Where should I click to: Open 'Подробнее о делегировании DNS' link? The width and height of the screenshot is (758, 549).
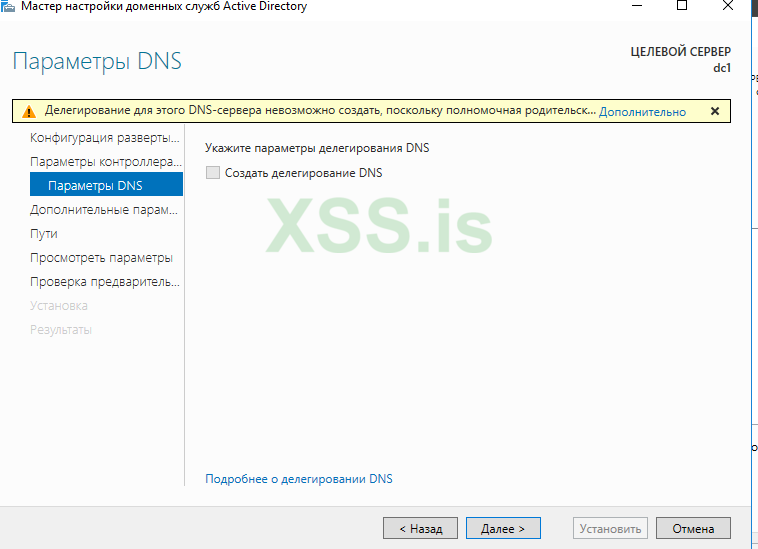[299, 478]
